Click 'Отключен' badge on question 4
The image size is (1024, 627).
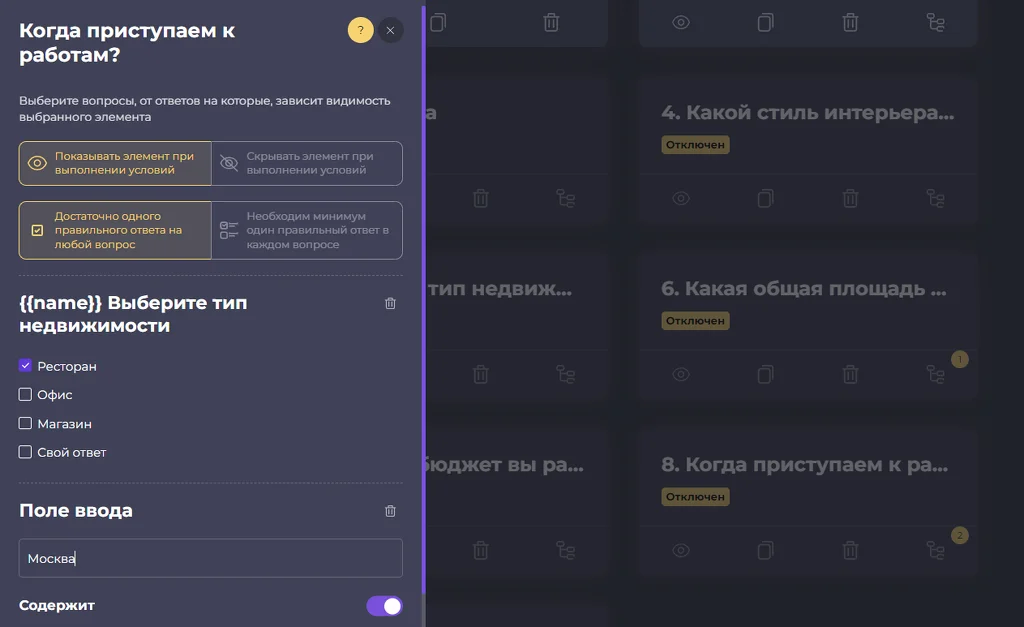coord(696,145)
